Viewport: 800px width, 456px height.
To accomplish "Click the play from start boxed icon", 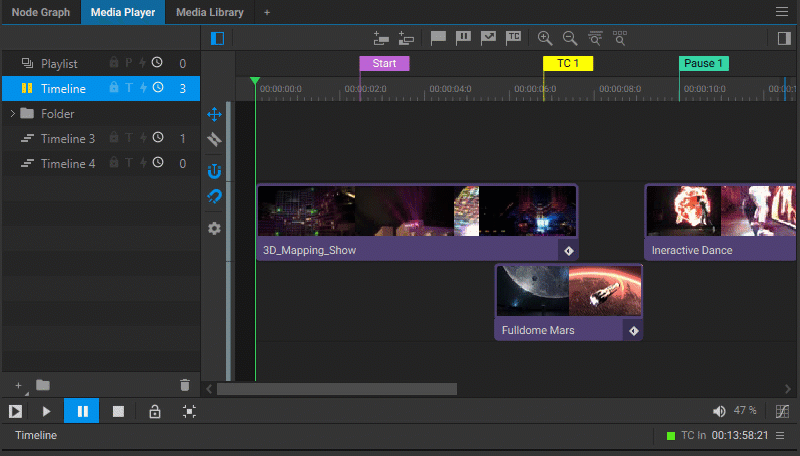I will point(15,411).
